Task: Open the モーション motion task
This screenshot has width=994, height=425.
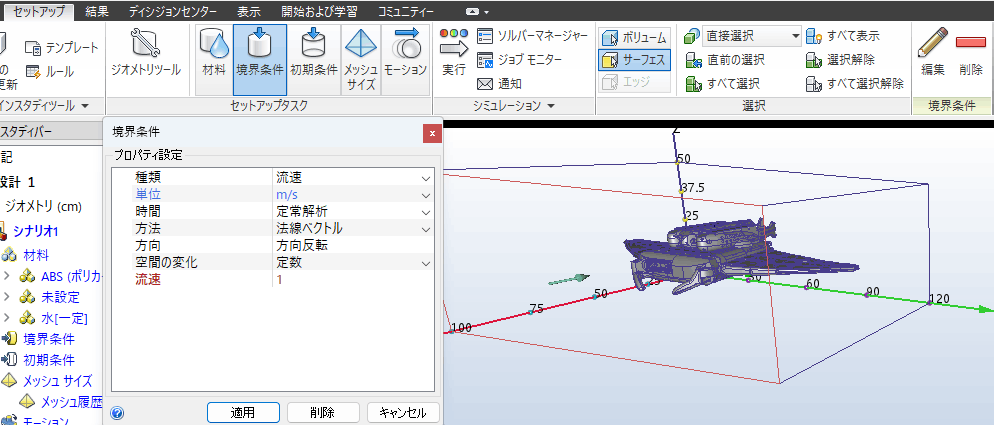Action: point(405,54)
